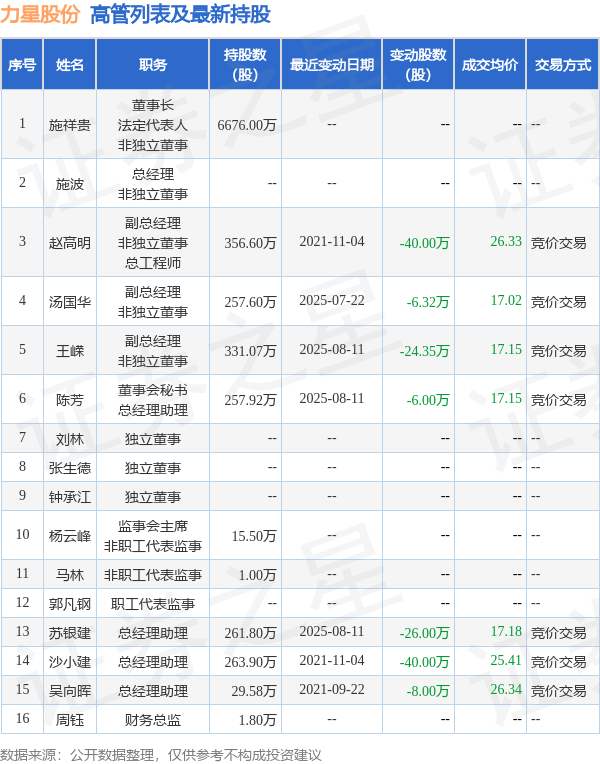Select the name 汤国华
The height and width of the screenshot is (764, 600).
coord(70,302)
